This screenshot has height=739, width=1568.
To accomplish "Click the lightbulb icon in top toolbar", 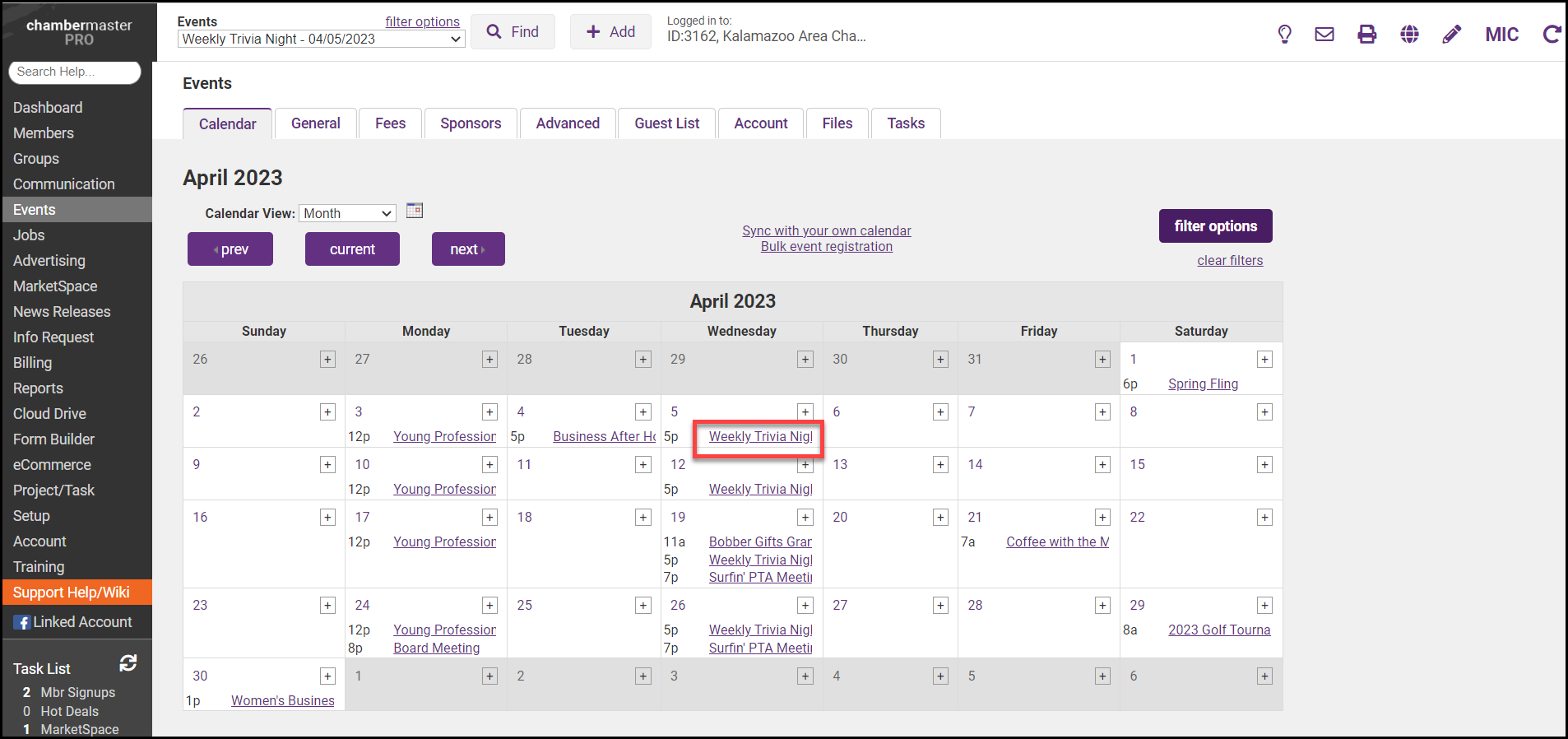I will pos(1284,34).
